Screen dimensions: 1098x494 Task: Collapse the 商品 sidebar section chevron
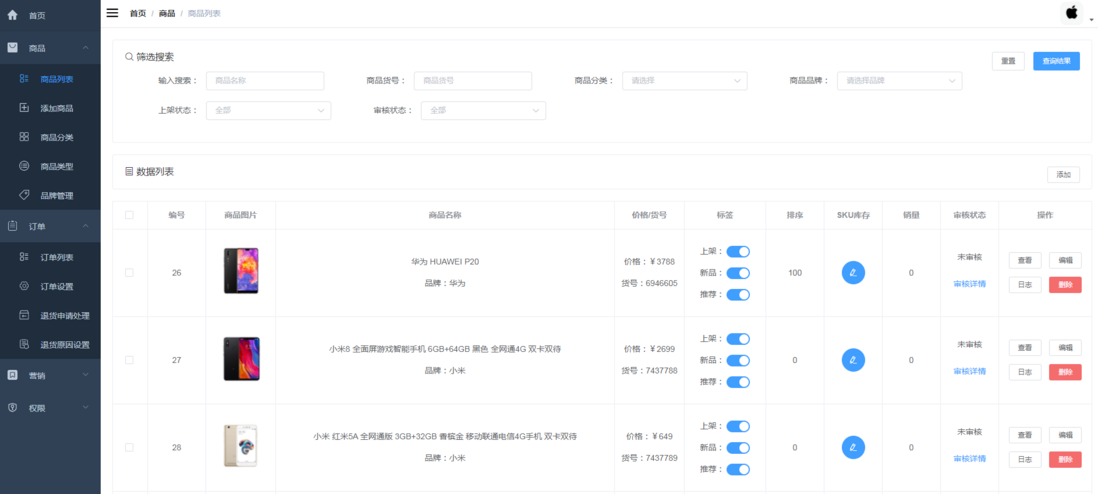coord(85,48)
